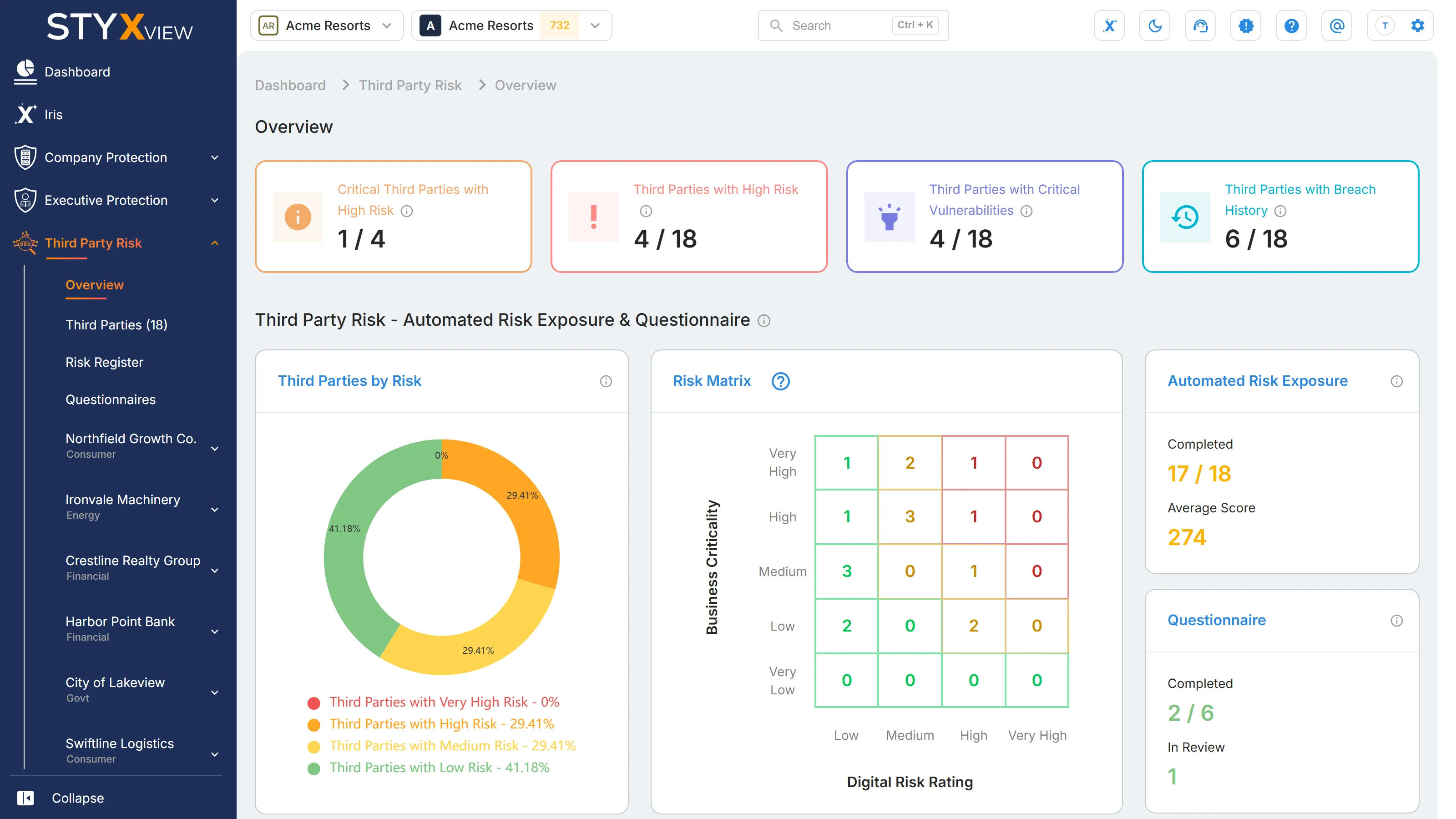The height and width of the screenshot is (819, 1456).
Task: Click the @ mentions icon
Action: (1337, 25)
